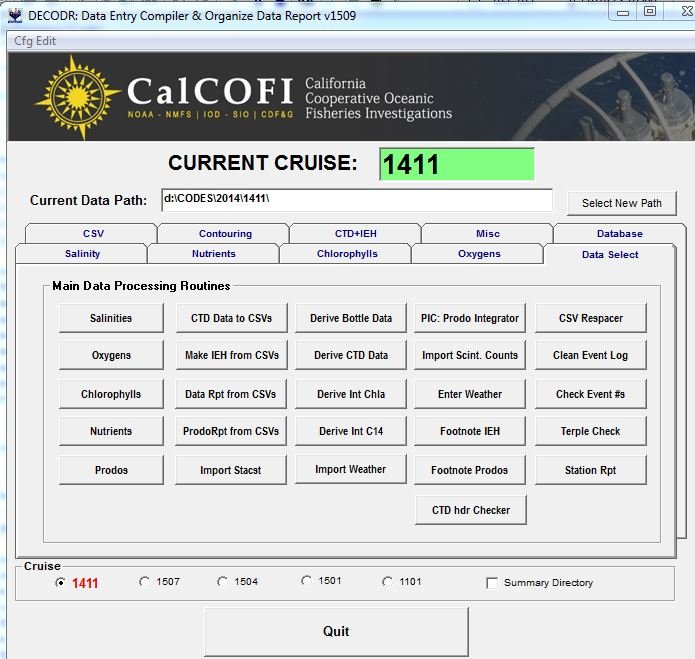Run CTD Data to CSVs
This screenshot has height=659, width=695.
click(x=231, y=318)
